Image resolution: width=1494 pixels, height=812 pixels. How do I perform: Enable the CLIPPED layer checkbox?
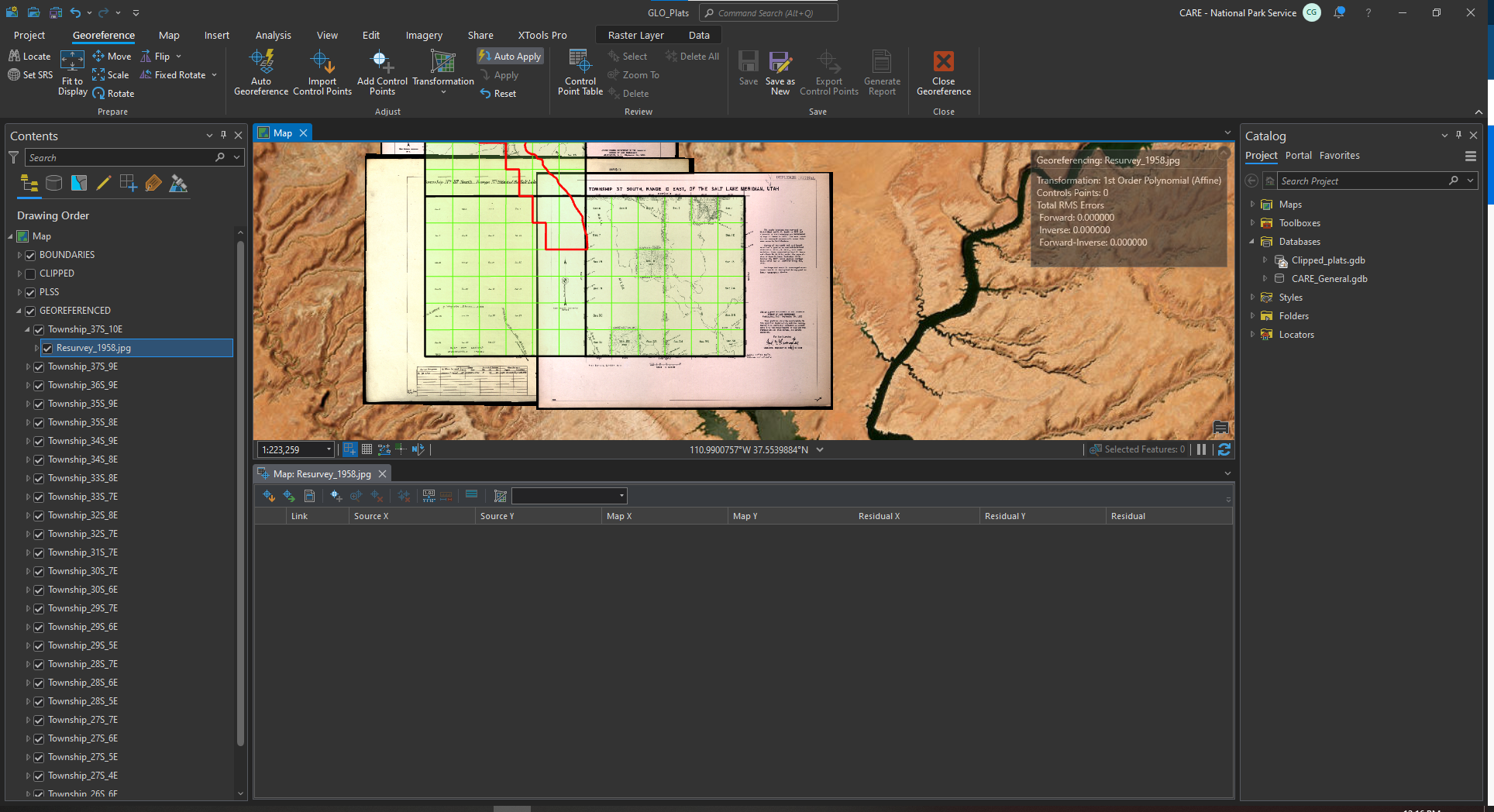click(x=31, y=274)
